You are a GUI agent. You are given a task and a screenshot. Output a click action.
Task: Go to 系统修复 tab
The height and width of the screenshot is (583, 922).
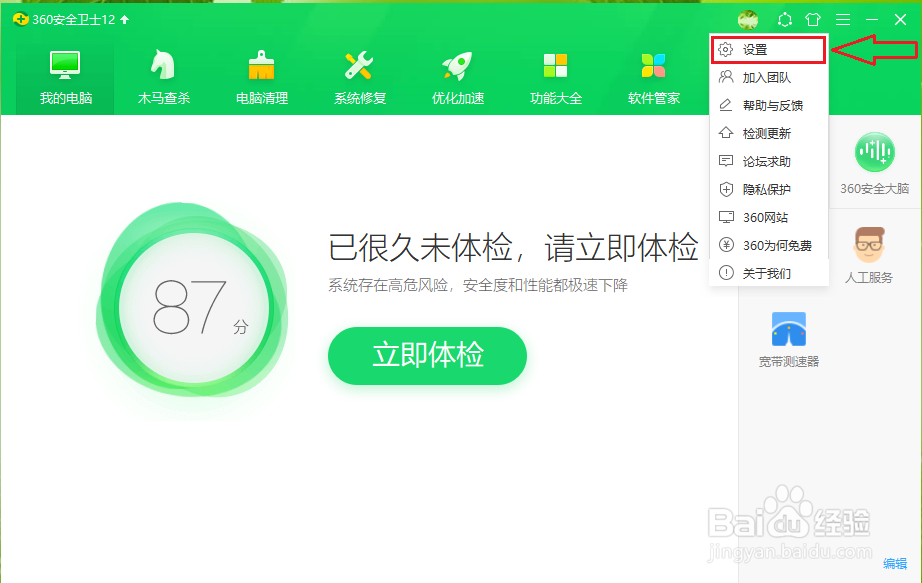click(360, 78)
